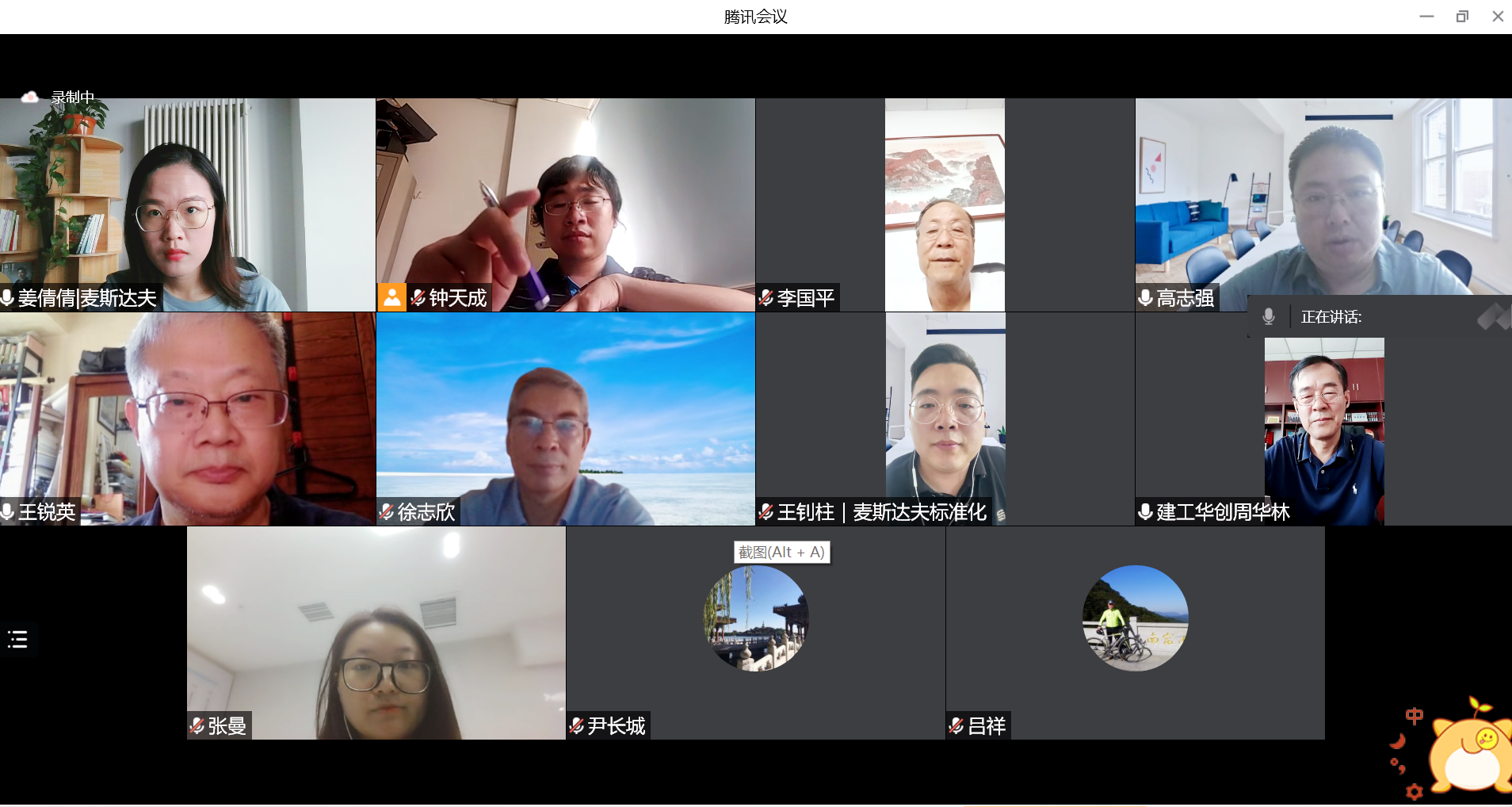Image resolution: width=1512 pixels, height=807 pixels.
Task: Click the microphone icon in the speaking bar
Action: [1269, 316]
